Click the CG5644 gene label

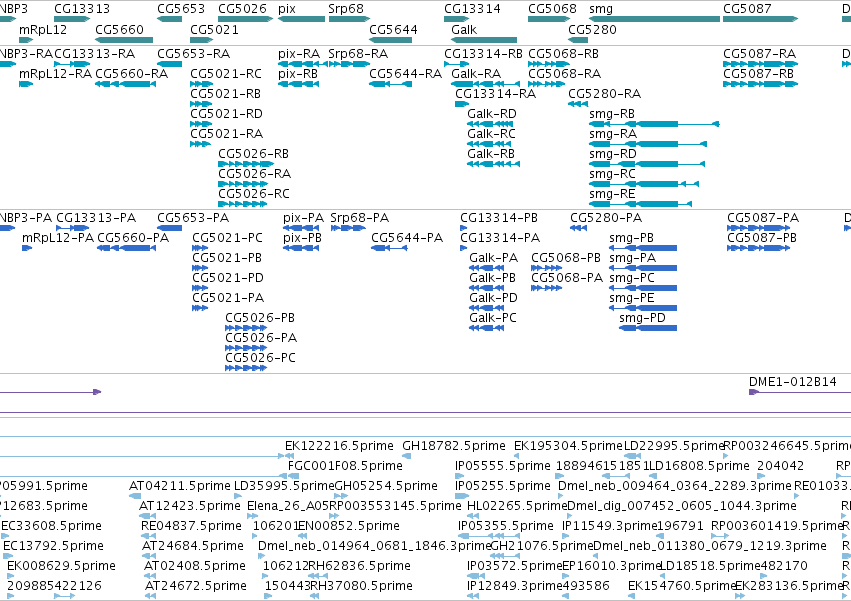[x=393, y=29]
